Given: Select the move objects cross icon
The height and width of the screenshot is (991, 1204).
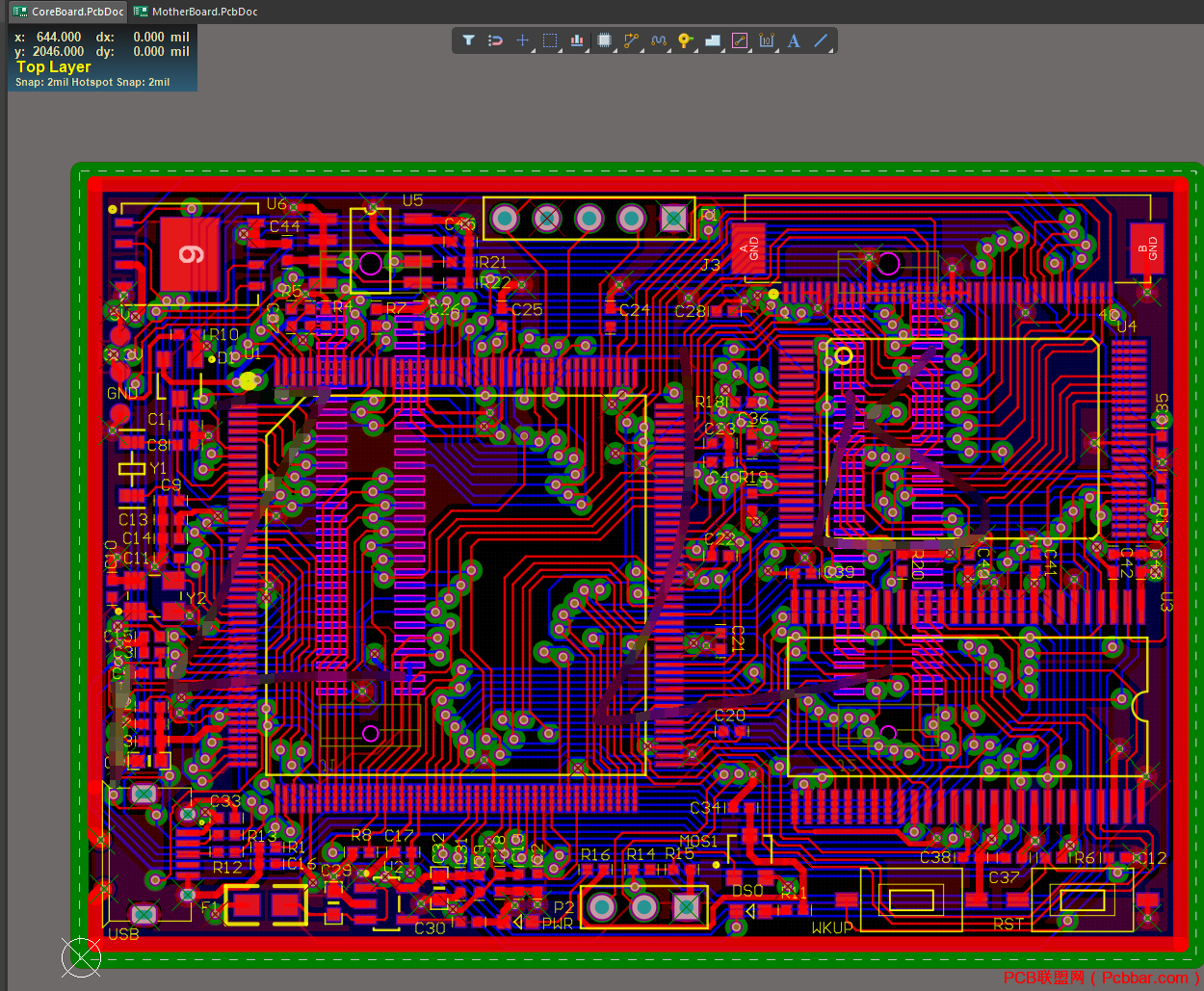Looking at the screenshot, I should tap(522, 40).
